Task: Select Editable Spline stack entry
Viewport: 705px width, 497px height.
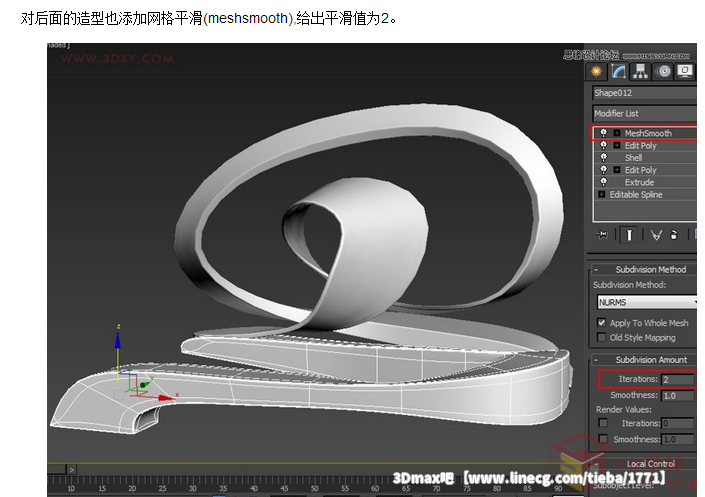Action: pos(636,195)
